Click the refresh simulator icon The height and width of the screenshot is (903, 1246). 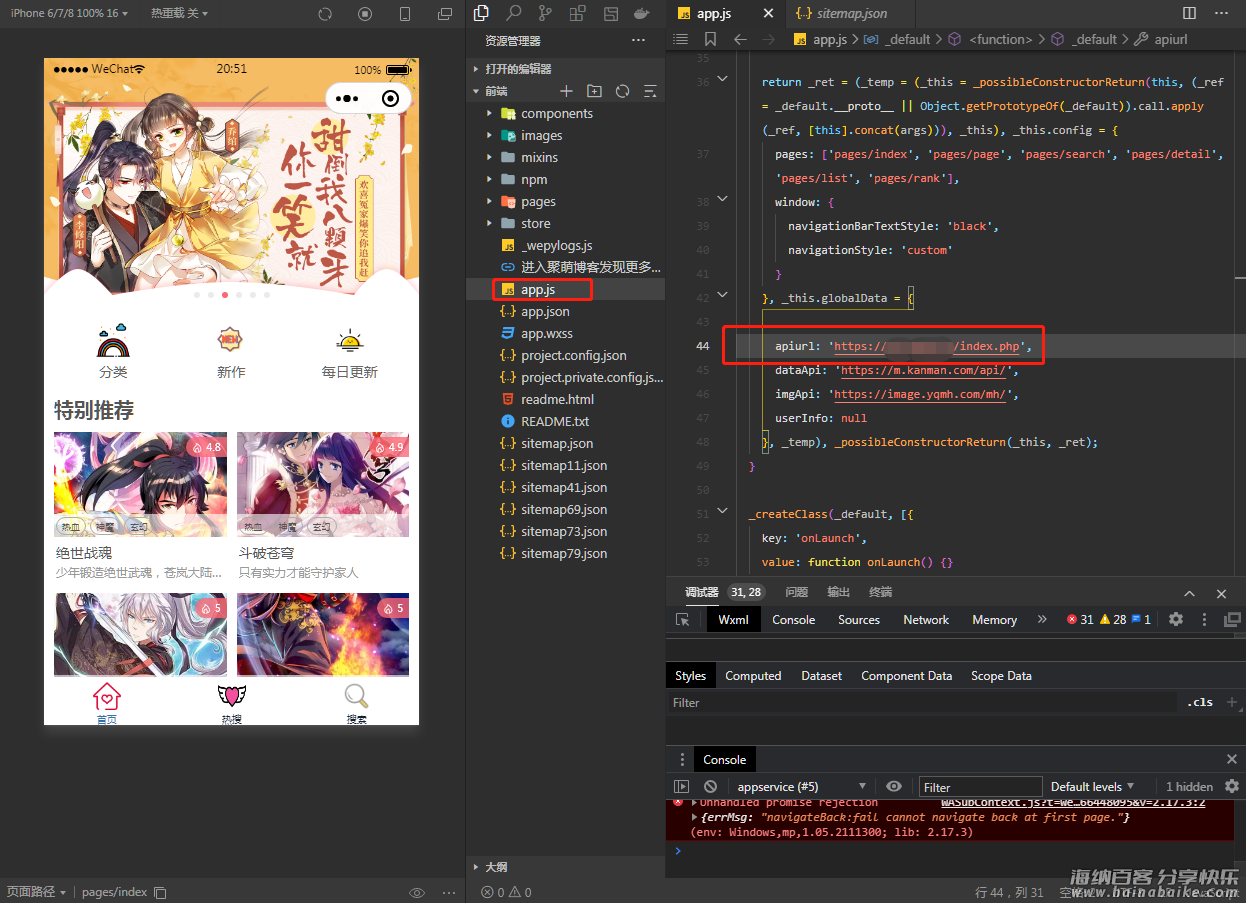pyautogui.click(x=325, y=14)
